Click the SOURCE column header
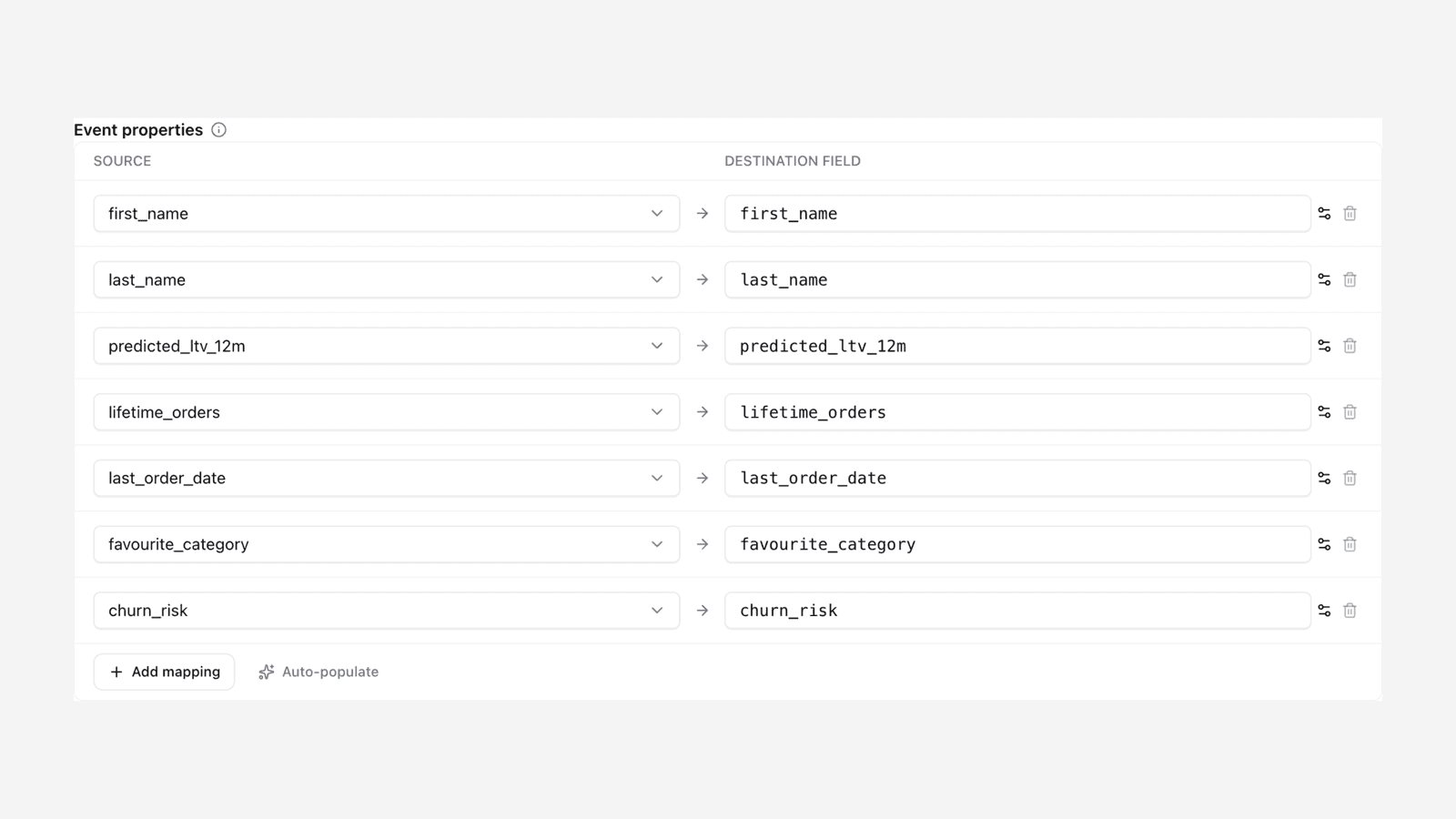Screen dimensions: 1456x819 (122, 161)
